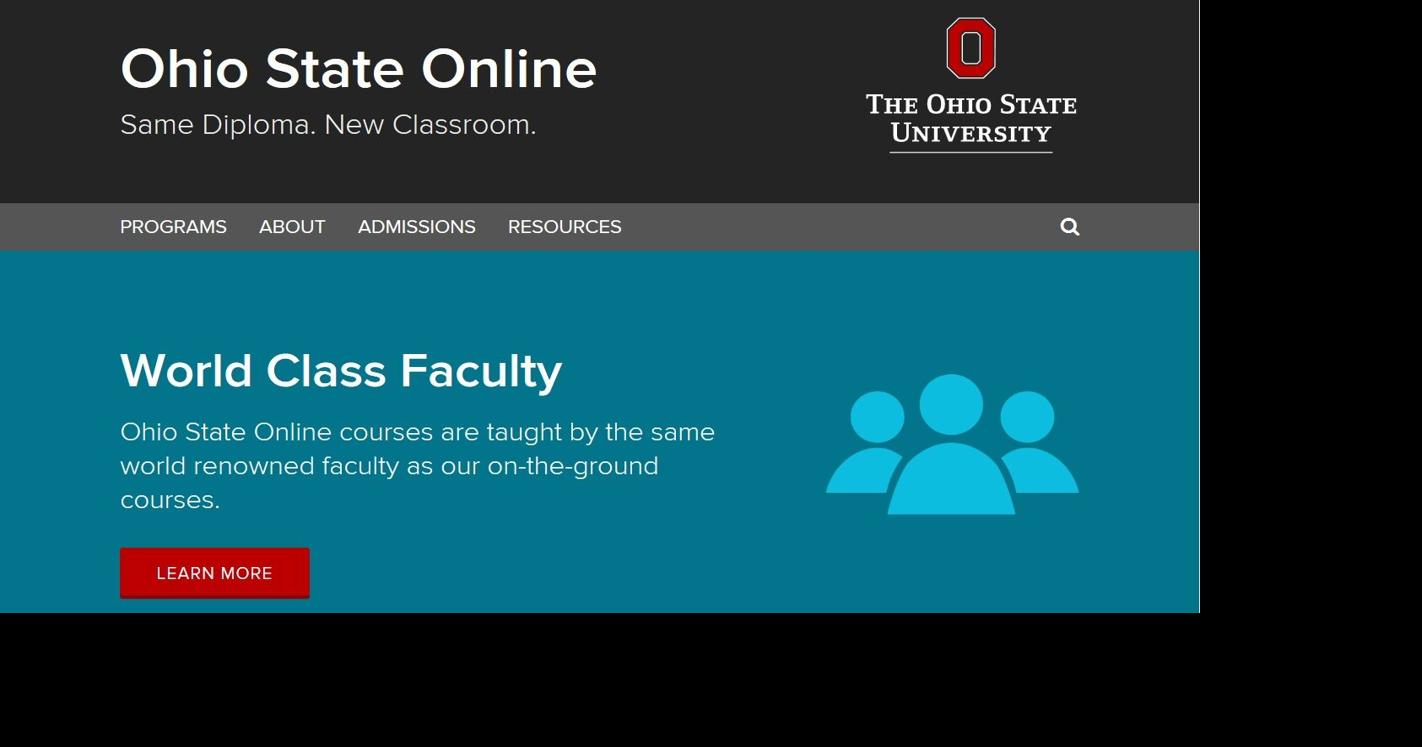Click the faculty description paragraph
1422x747 pixels.
pos(418,466)
